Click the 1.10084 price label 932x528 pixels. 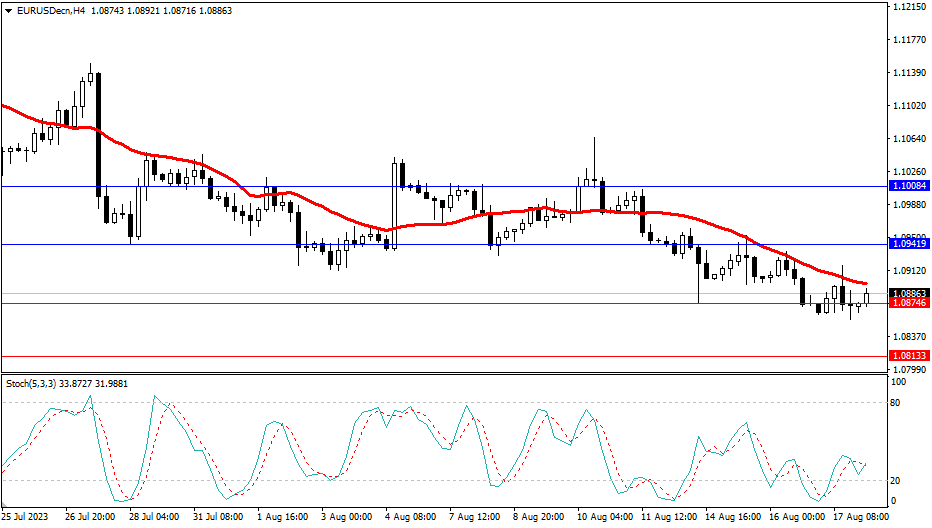point(909,186)
